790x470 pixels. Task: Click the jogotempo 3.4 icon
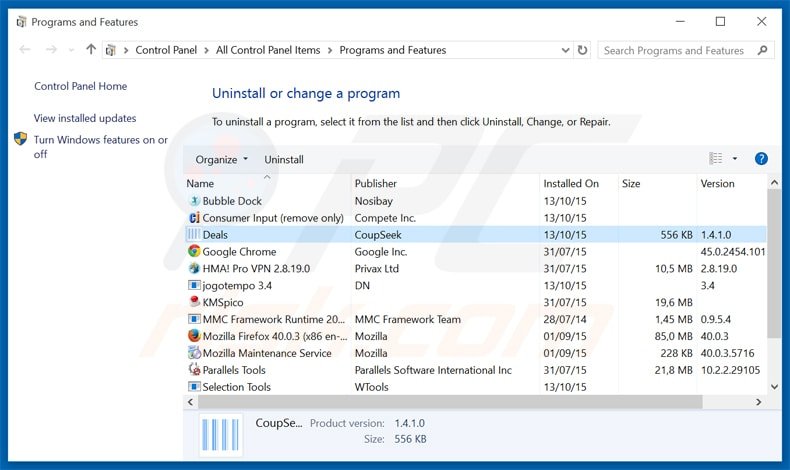click(x=194, y=285)
